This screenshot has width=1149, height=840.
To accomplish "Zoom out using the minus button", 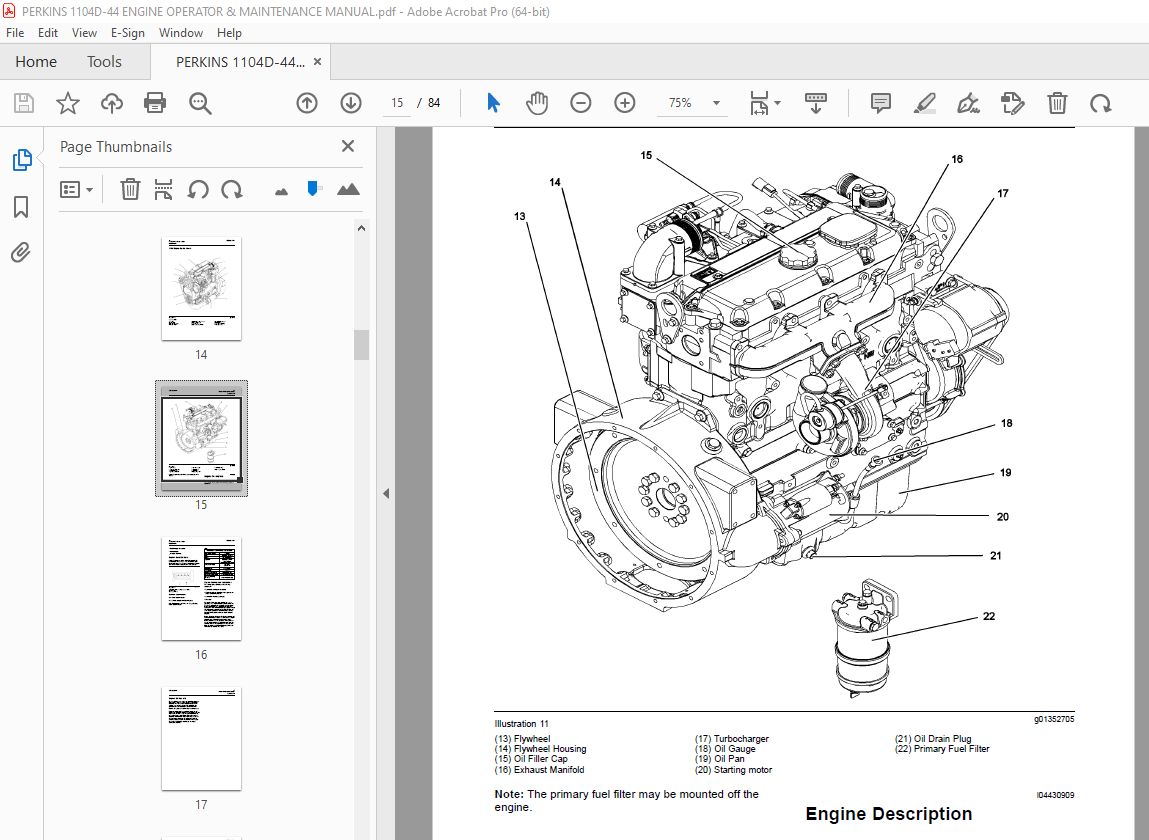I will (x=580, y=103).
